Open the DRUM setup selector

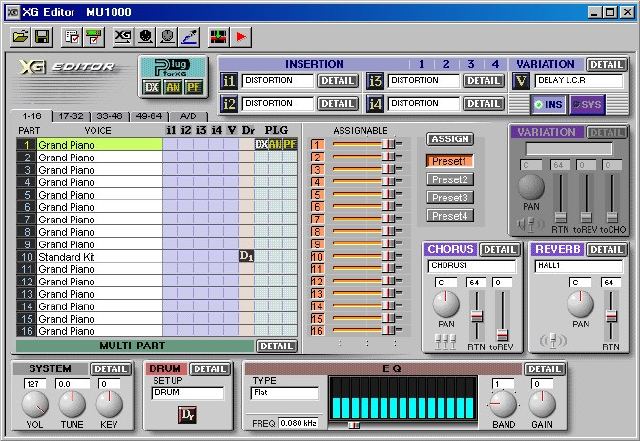tap(188, 393)
